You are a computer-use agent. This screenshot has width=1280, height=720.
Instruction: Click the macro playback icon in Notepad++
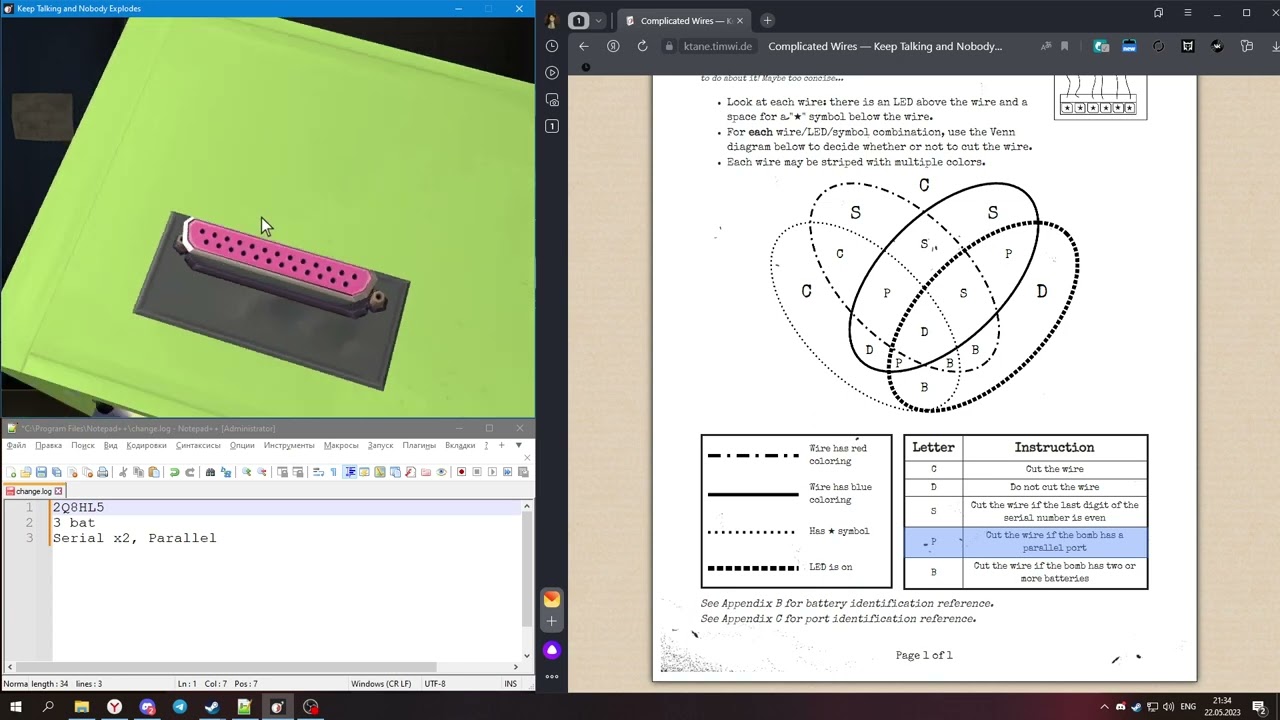point(492,472)
